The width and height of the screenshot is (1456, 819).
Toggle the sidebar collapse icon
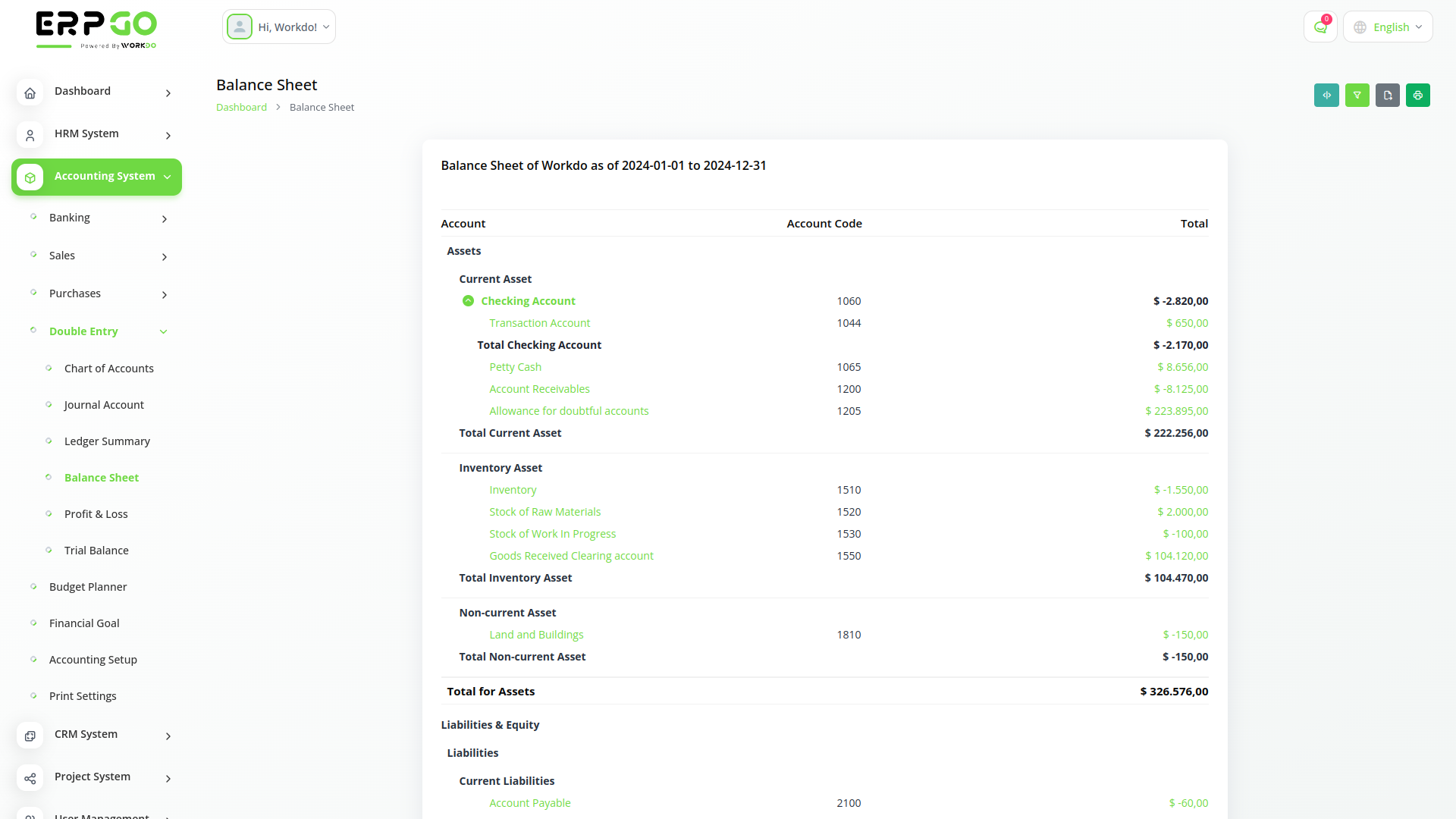coord(1326,95)
